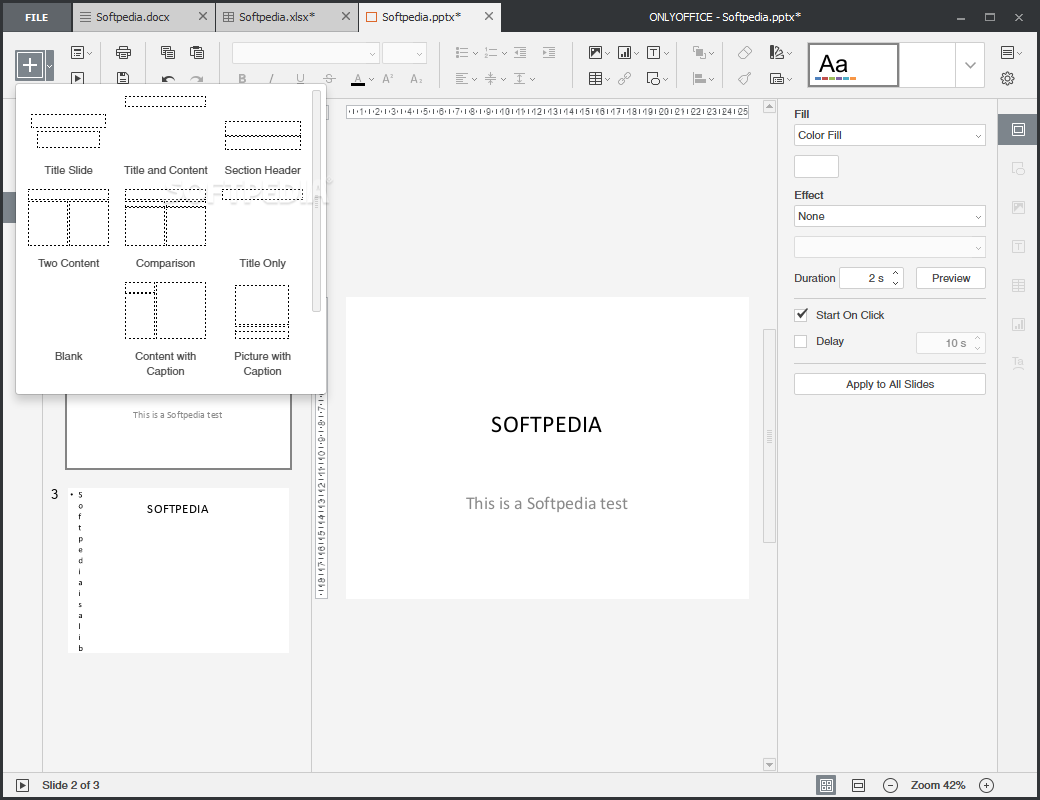
Task: Click the Copy Style paintbrush icon
Action: [x=745, y=79]
